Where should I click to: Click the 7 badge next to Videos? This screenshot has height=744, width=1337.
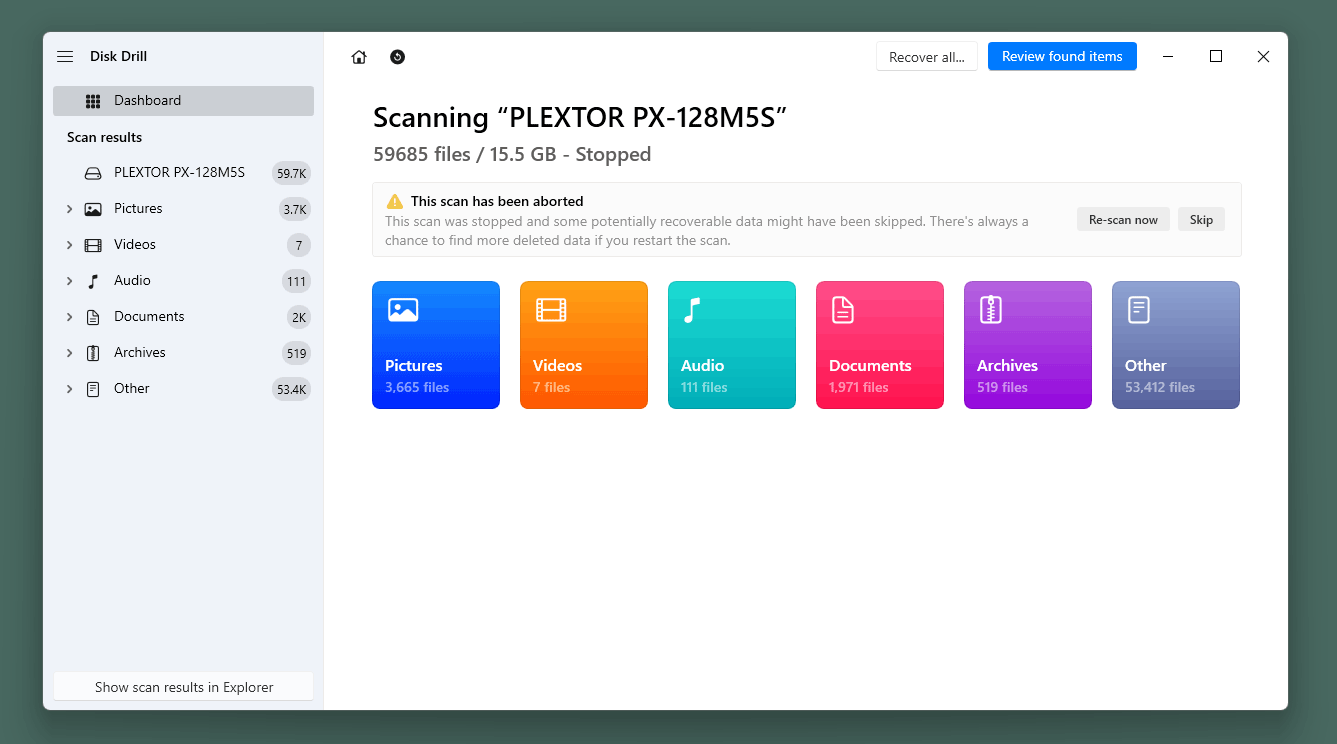tap(298, 246)
